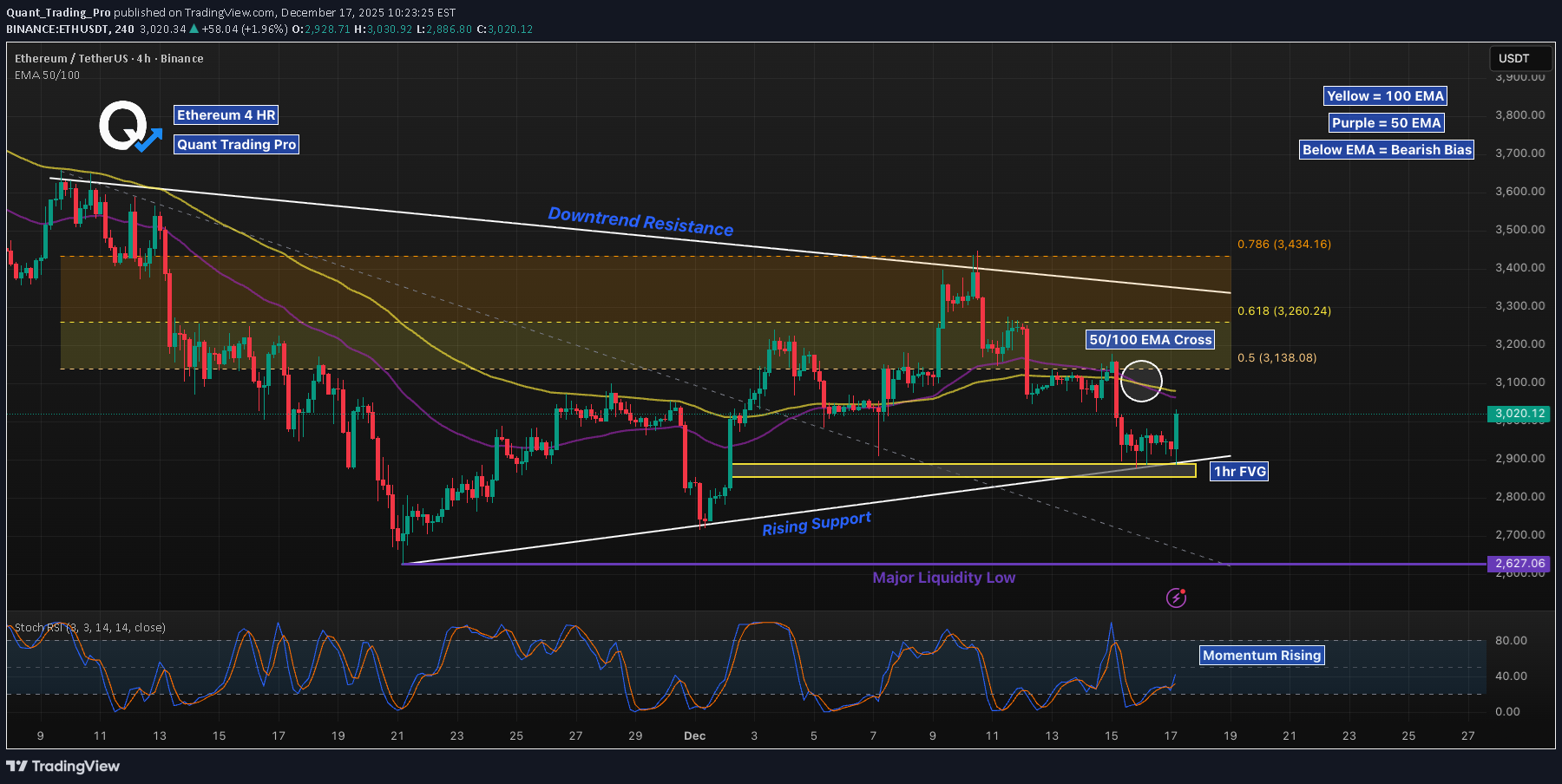Click the green up-triangle price change indicator
Viewport: 1562px width, 784px height.
coord(196,29)
